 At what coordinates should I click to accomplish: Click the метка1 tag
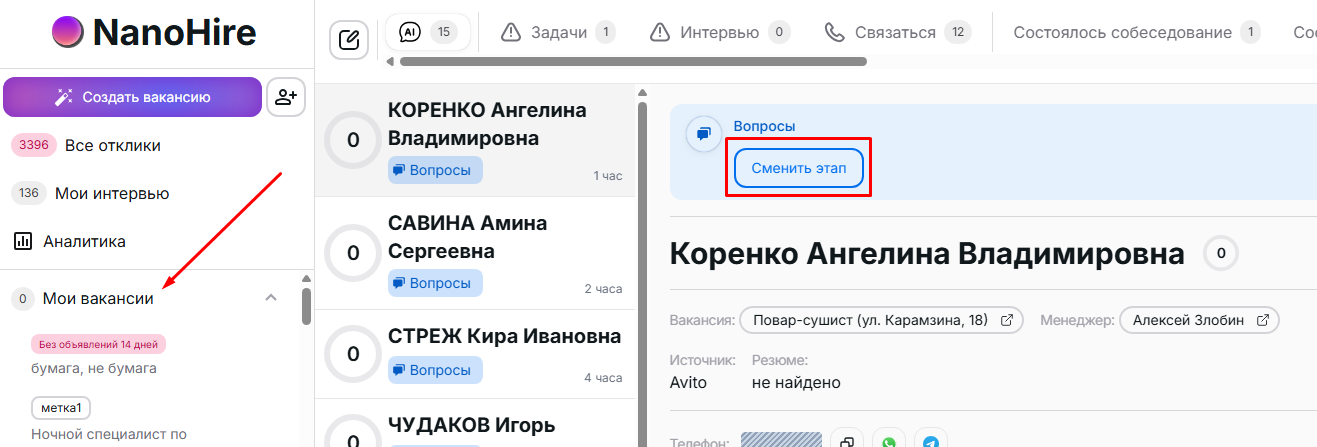[x=62, y=407]
